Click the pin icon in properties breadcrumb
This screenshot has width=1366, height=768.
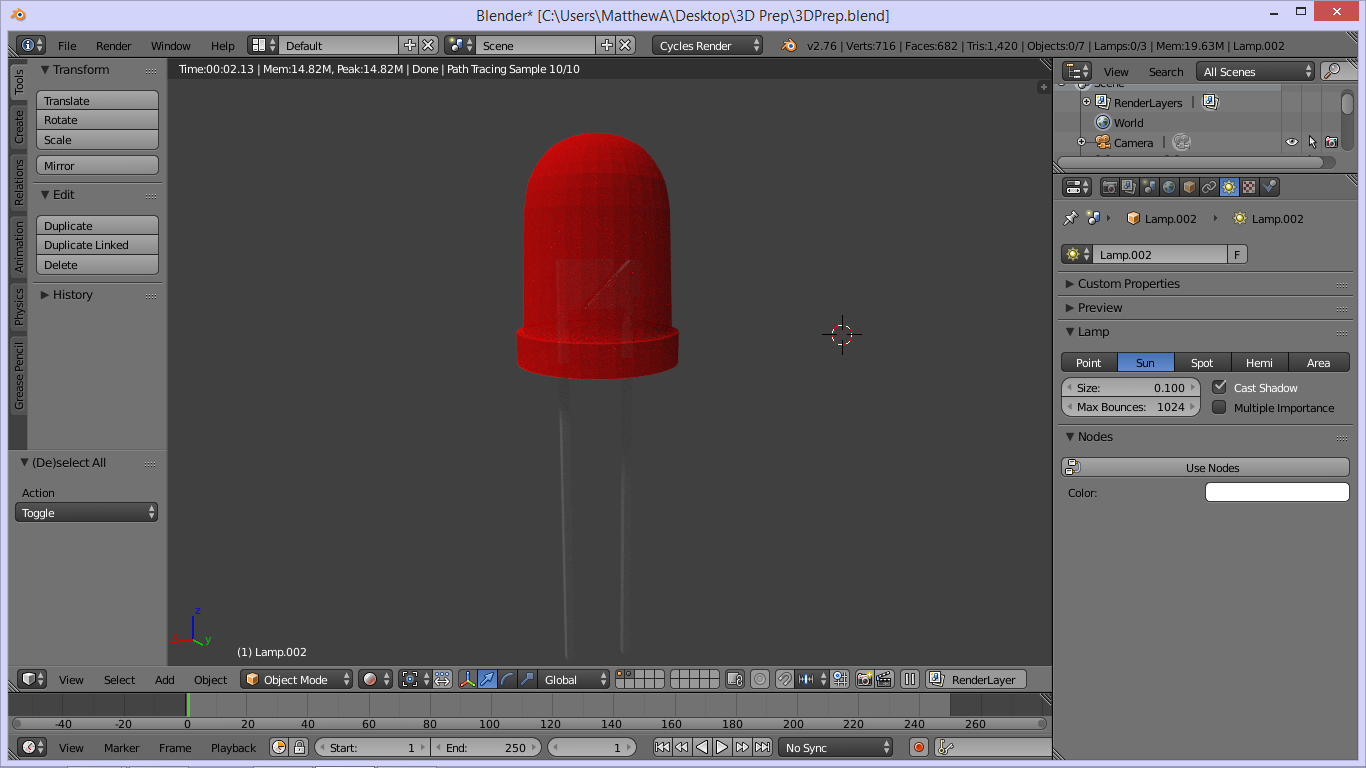point(1070,218)
